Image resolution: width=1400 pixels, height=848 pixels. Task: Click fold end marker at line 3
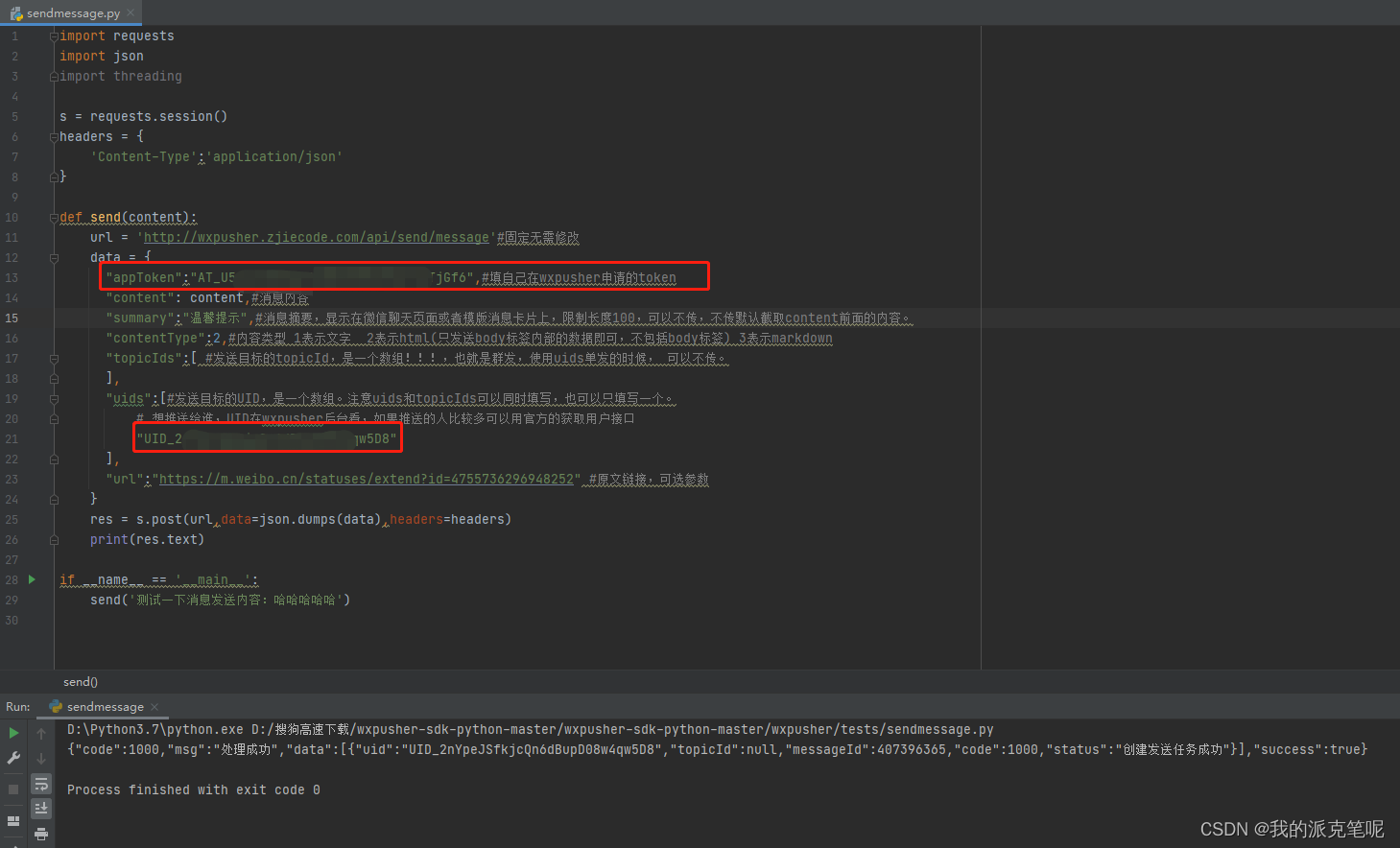click(54, 76)
